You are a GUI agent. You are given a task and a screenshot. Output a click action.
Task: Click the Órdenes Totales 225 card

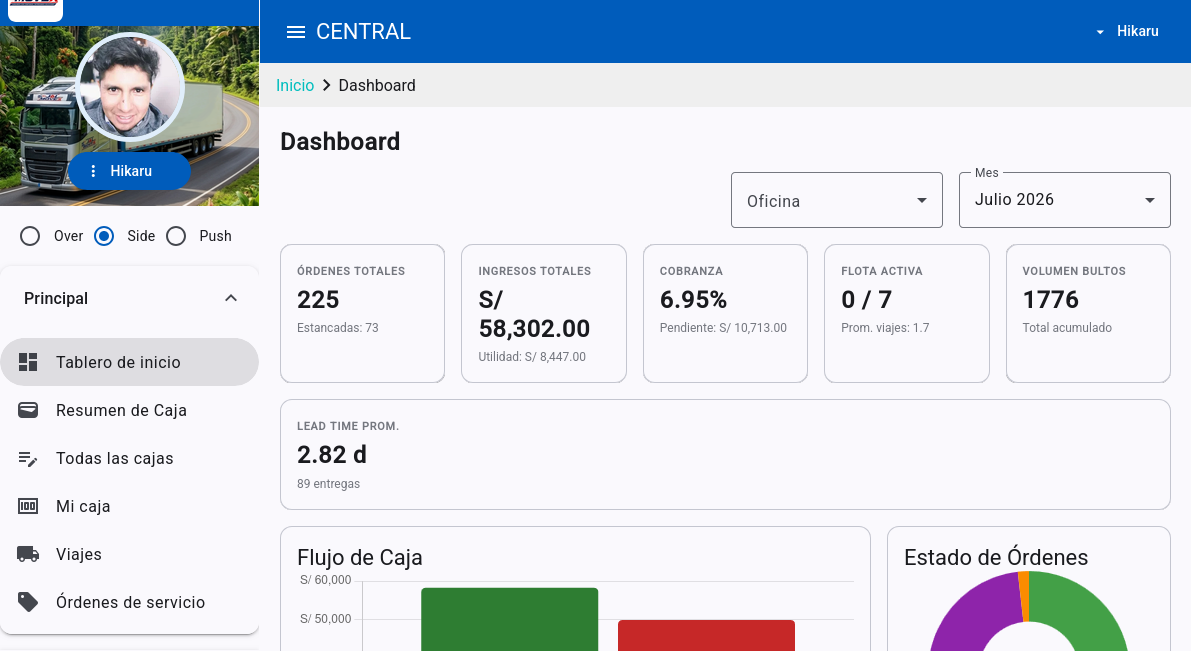pyautogui.click(x=362, y=313)
